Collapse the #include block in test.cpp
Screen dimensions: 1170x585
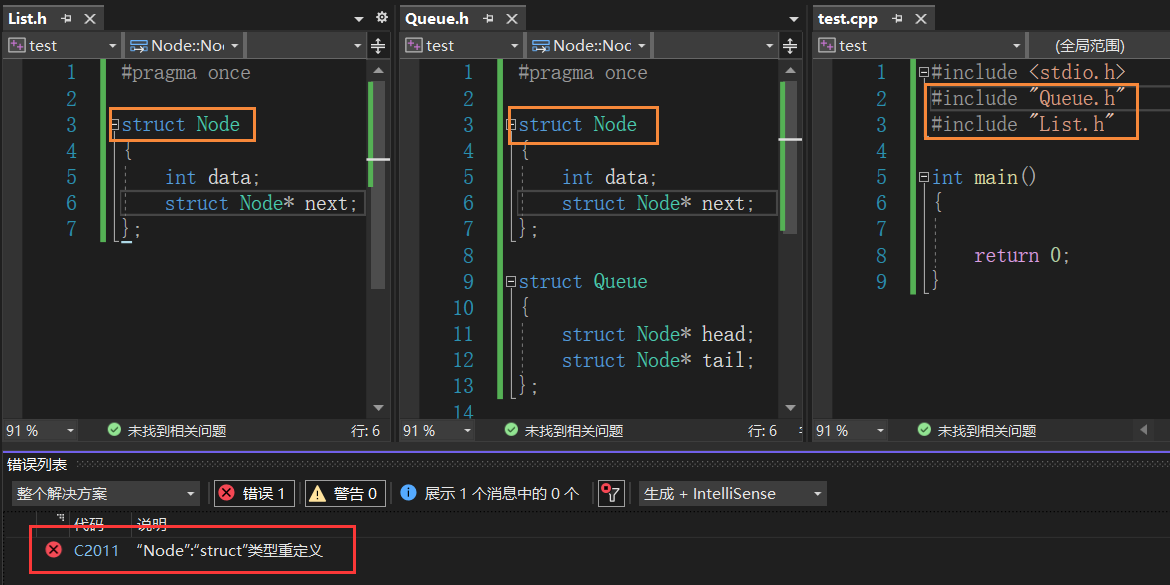(x=923, y=72)
